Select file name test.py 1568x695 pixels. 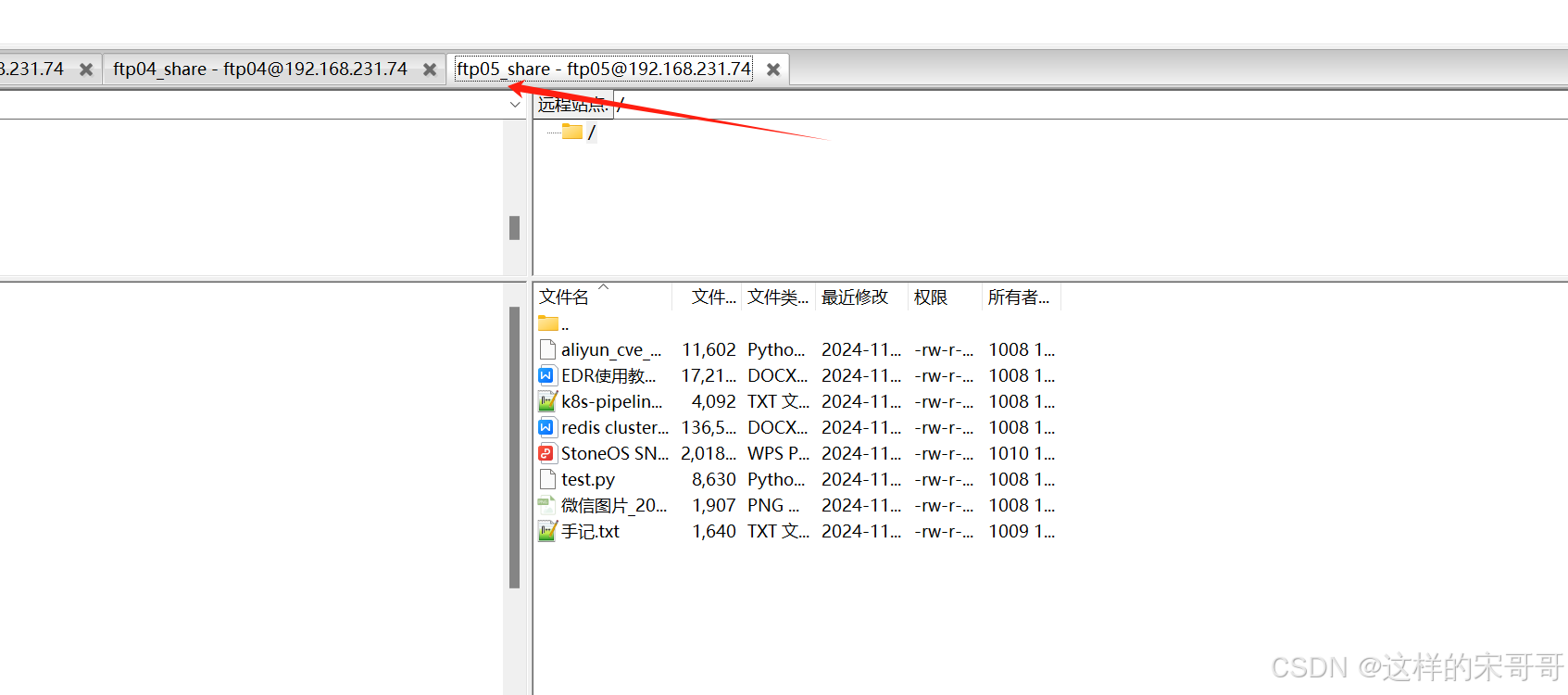pos(588,480)
